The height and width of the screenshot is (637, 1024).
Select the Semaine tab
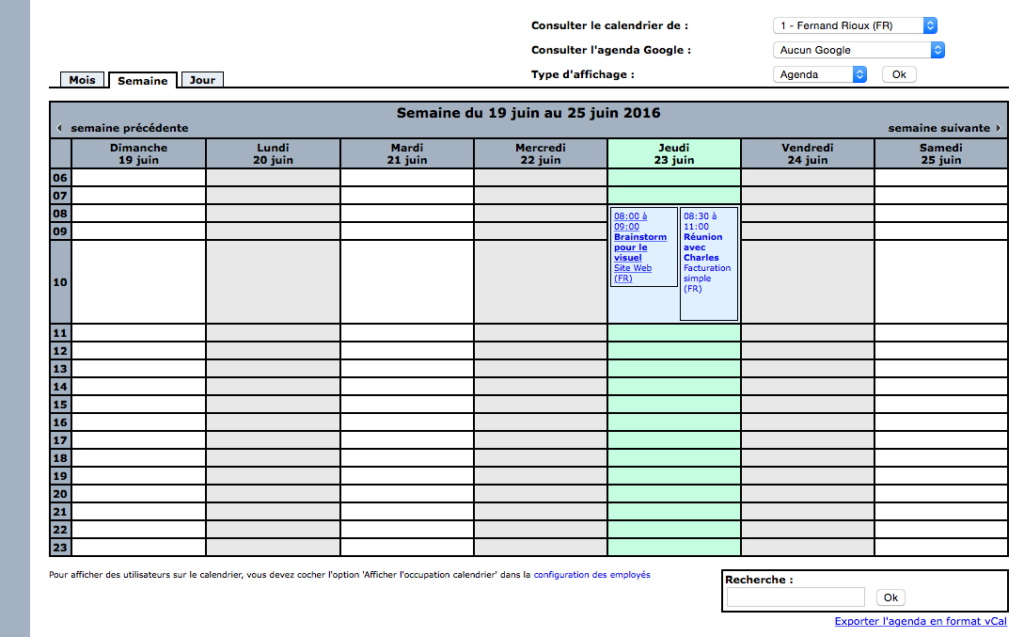coord(142,81)
